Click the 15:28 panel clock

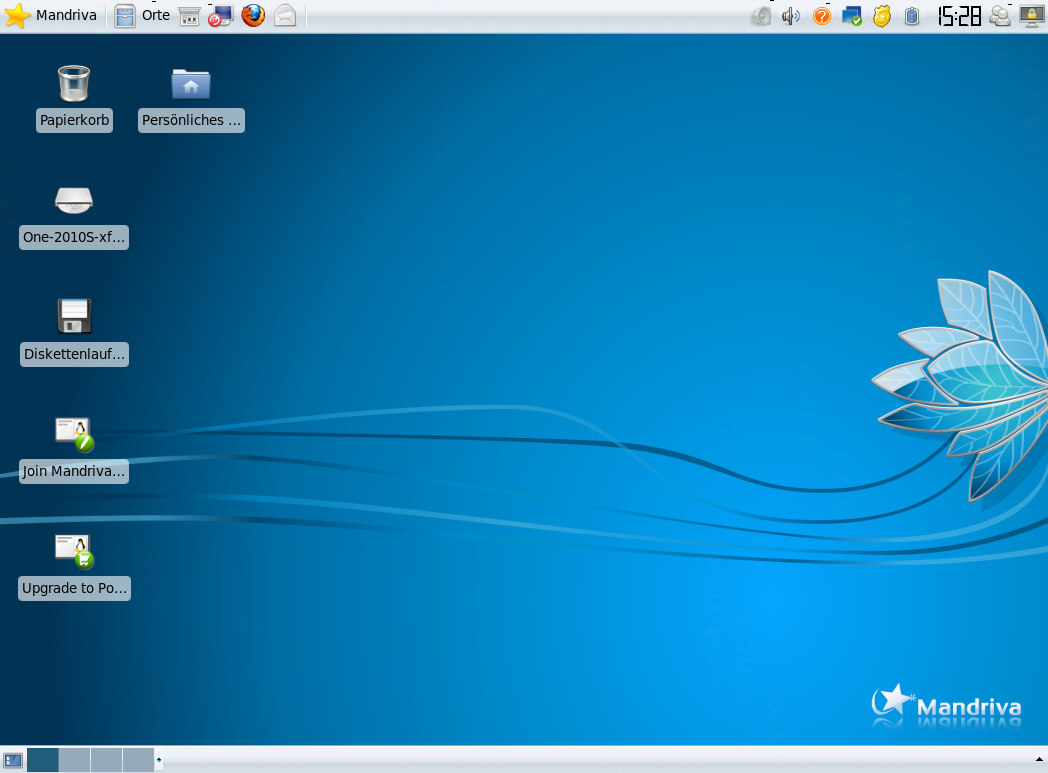click(958, 16)
